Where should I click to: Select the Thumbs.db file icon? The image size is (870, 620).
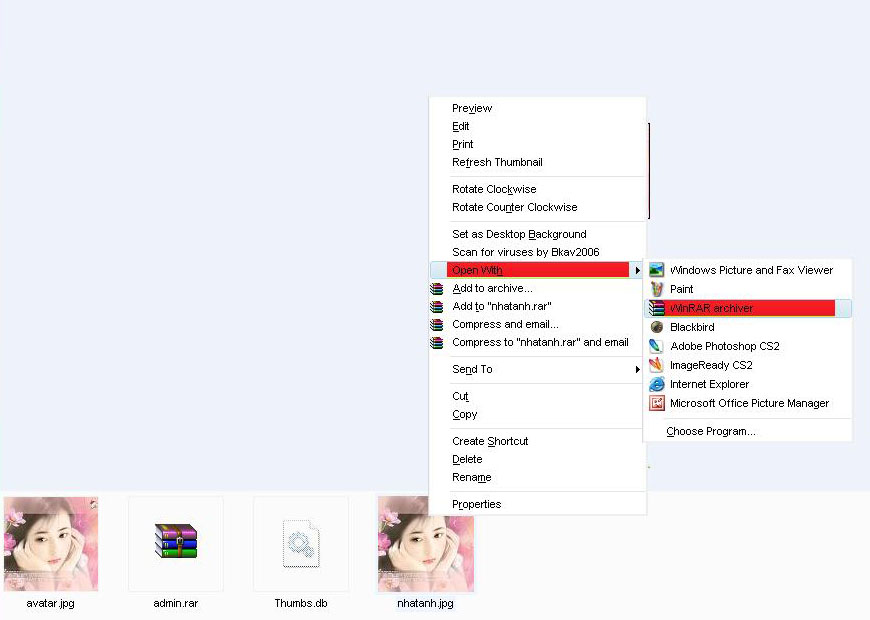(301, 543)
